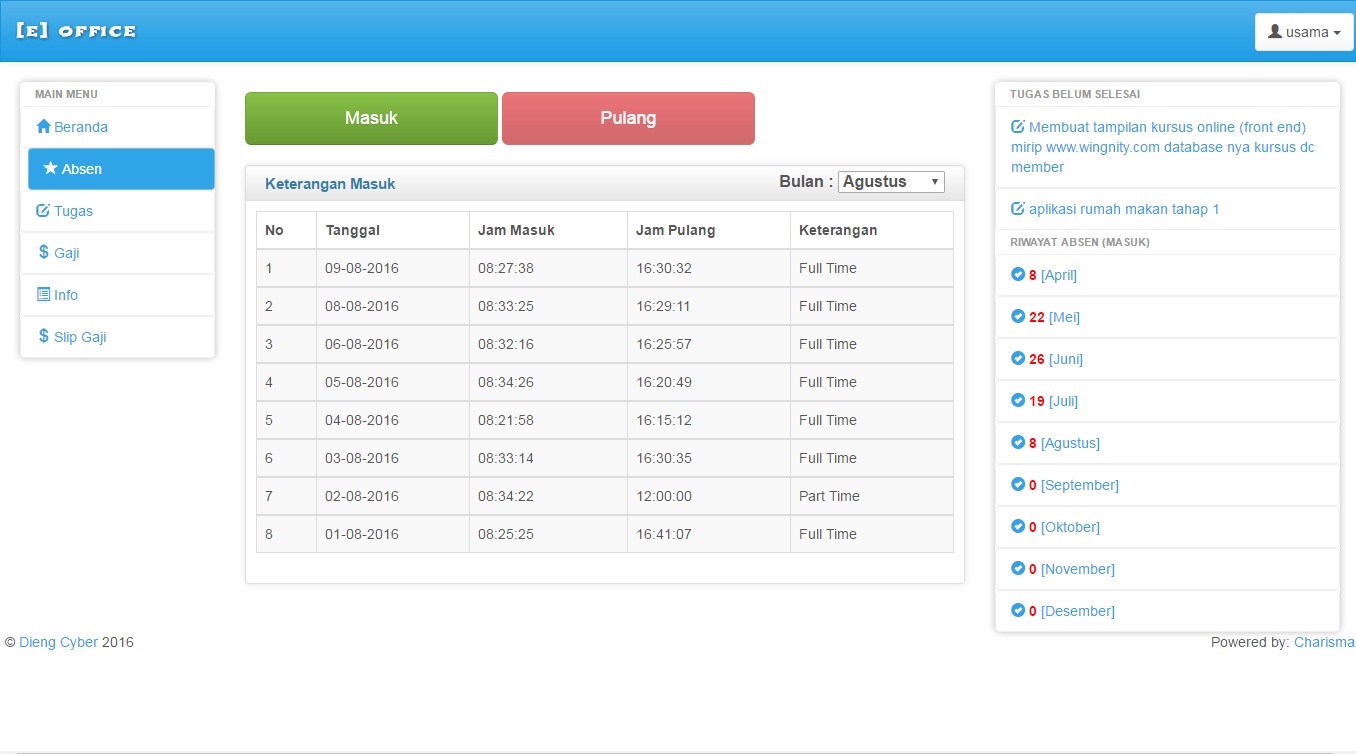Click check icon in April row
Viewport: 1356px width, 754px height.
pyautogui.click(x=1018, y=275)
